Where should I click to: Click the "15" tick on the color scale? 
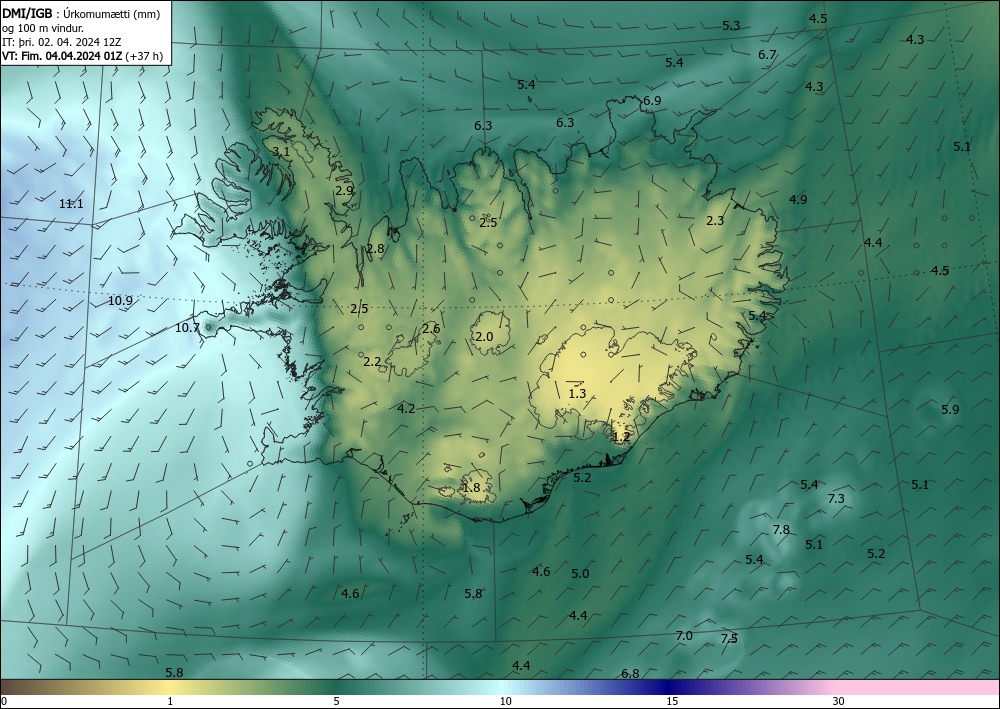click(672, 701)
